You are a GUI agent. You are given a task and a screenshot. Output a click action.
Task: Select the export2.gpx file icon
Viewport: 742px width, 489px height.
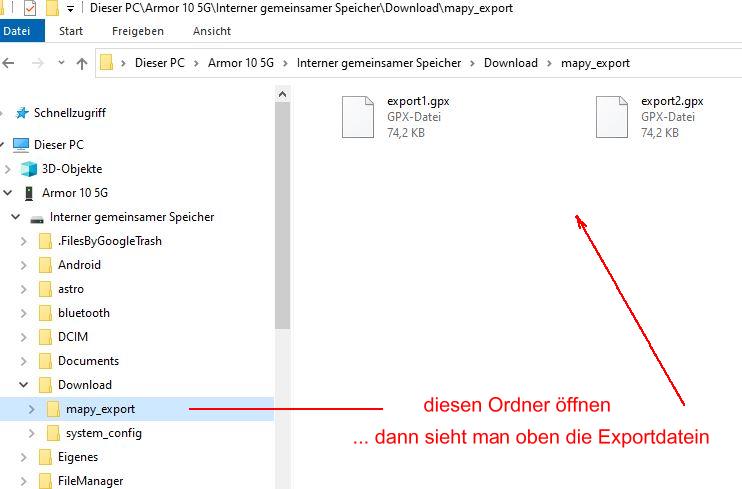click(612, 116)
